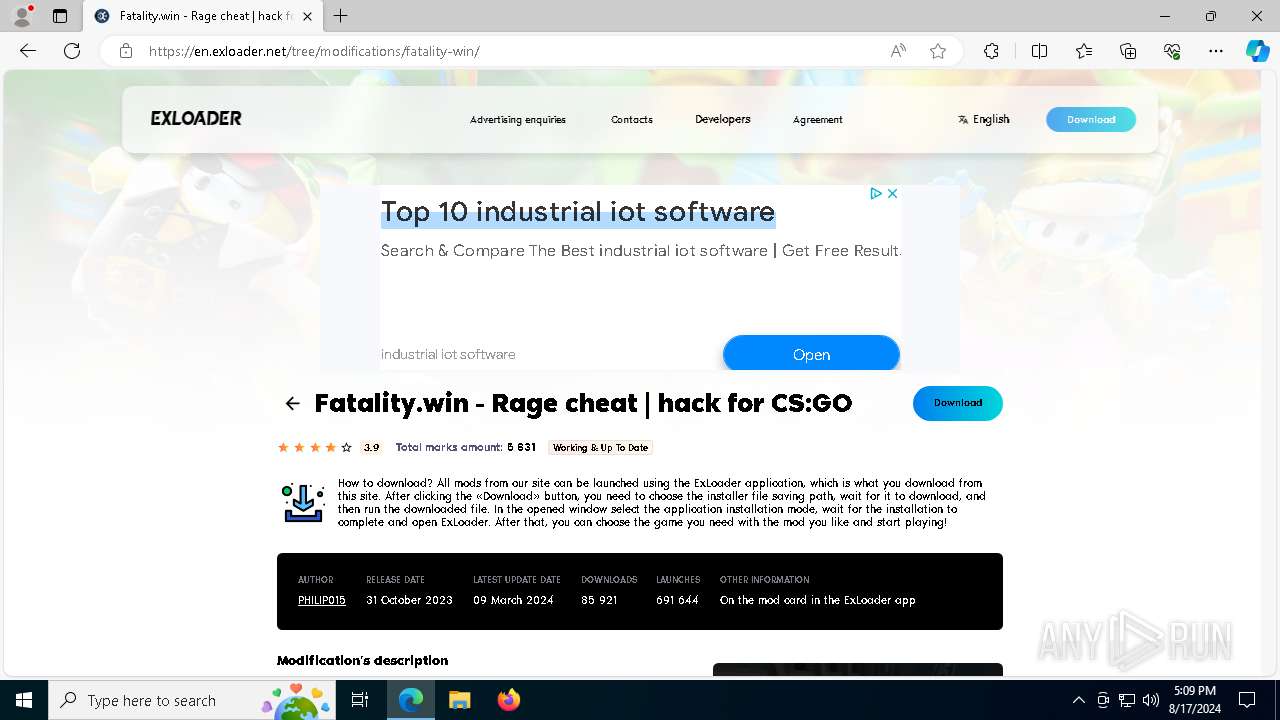
Task: Open Firefox from the taskbar
Action: 508,700
